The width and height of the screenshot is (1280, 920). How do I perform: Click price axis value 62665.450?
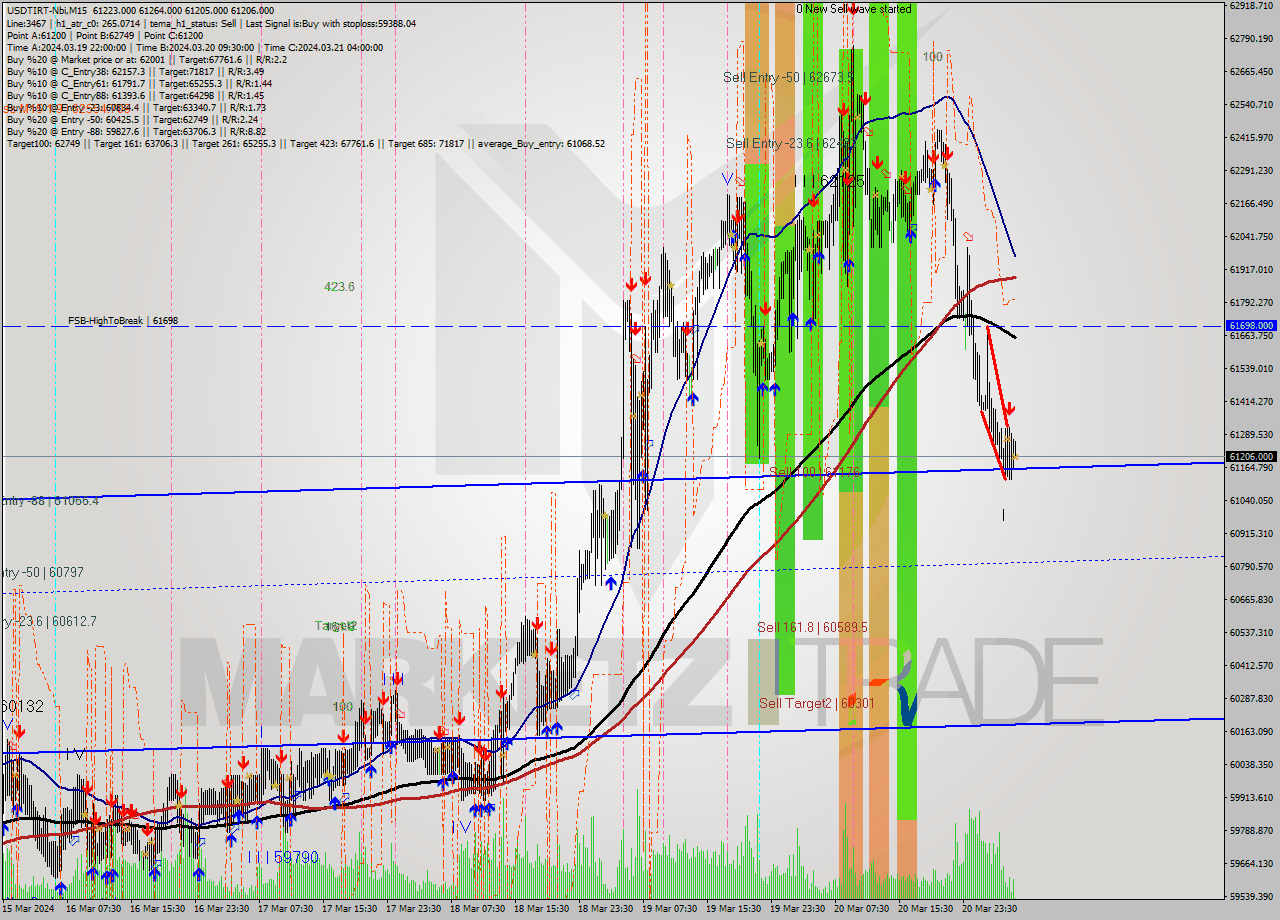[x=1250, y=72]
